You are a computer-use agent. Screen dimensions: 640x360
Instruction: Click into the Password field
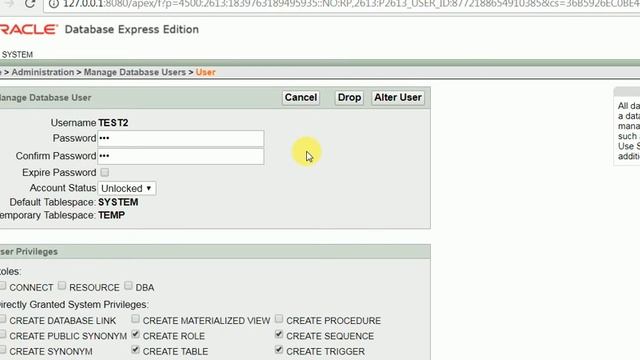(x=181, y=138)
